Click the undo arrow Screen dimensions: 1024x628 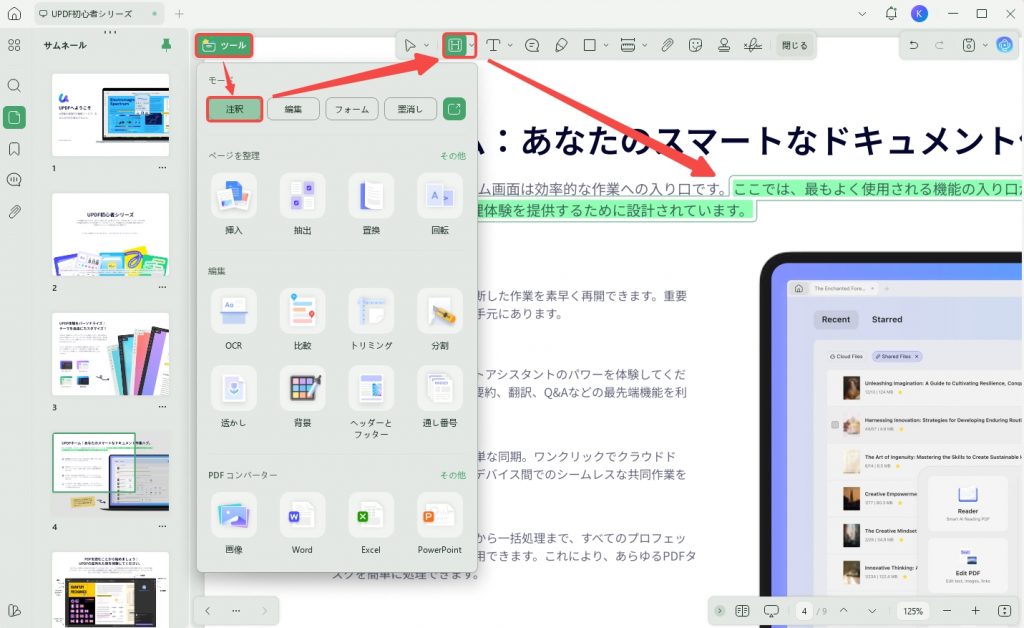click(x=914, y=45)
